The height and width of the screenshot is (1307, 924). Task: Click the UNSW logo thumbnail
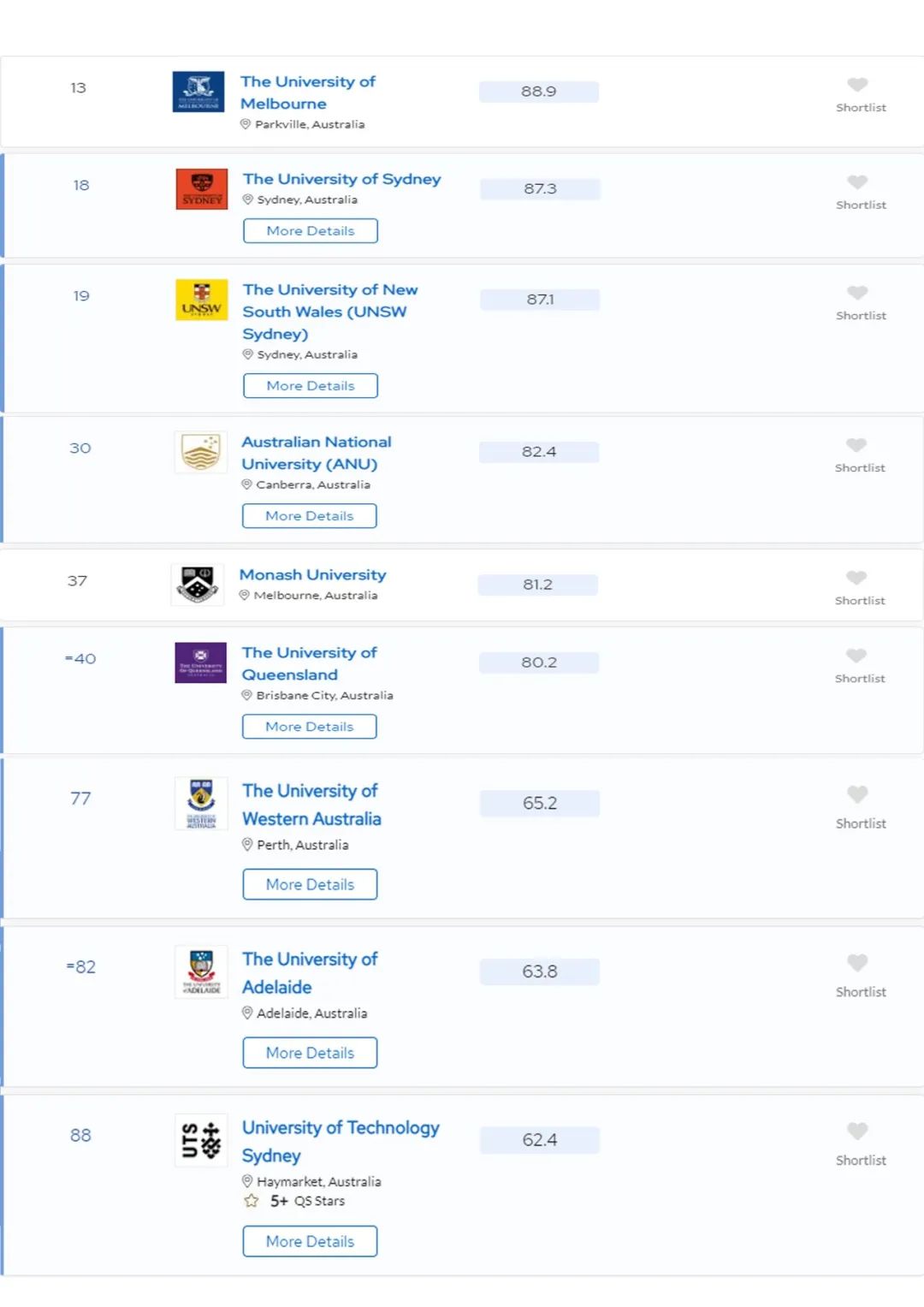pos(201,300)
